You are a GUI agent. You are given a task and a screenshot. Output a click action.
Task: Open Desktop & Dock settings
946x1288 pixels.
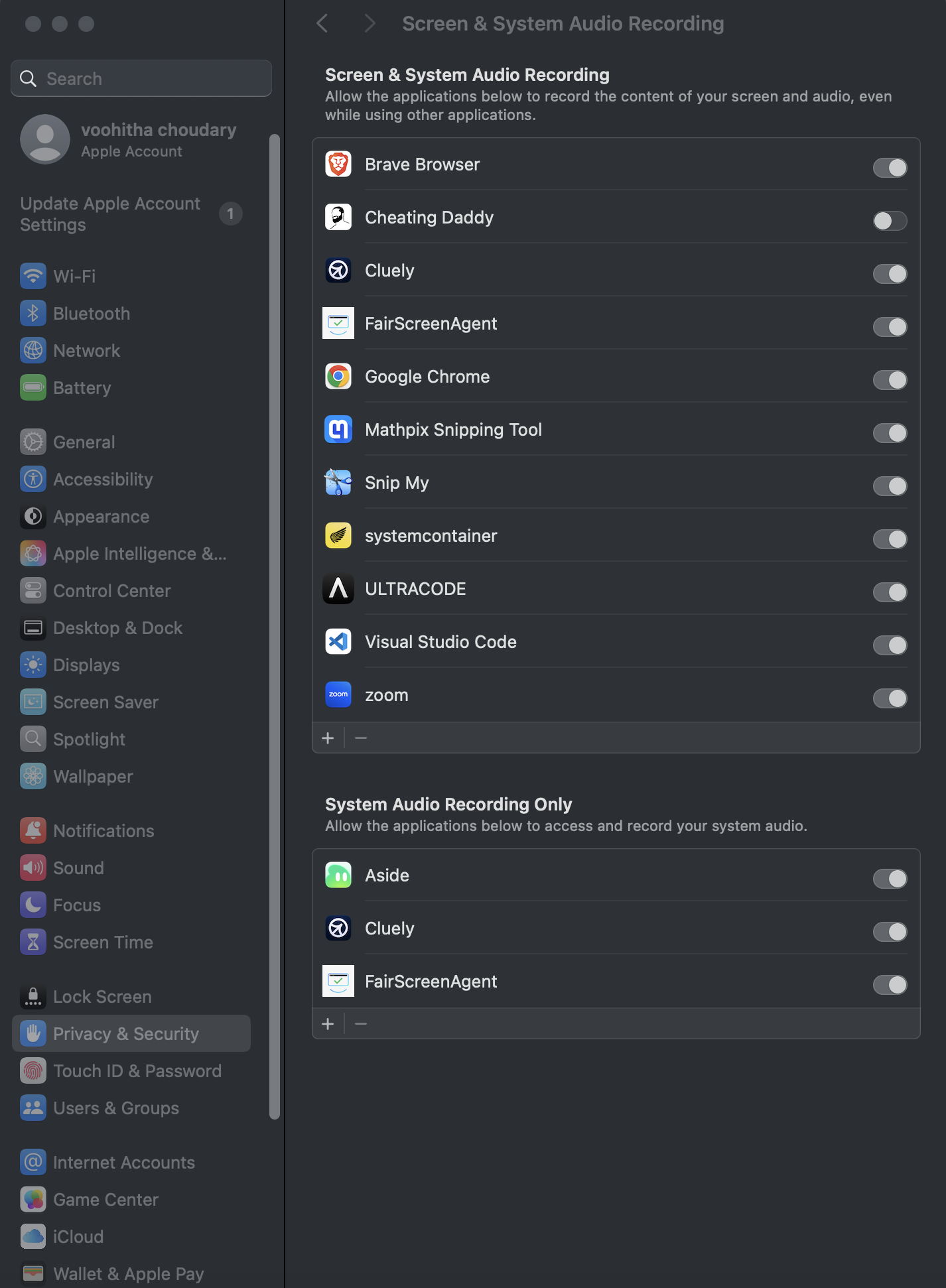pos(131,627)
